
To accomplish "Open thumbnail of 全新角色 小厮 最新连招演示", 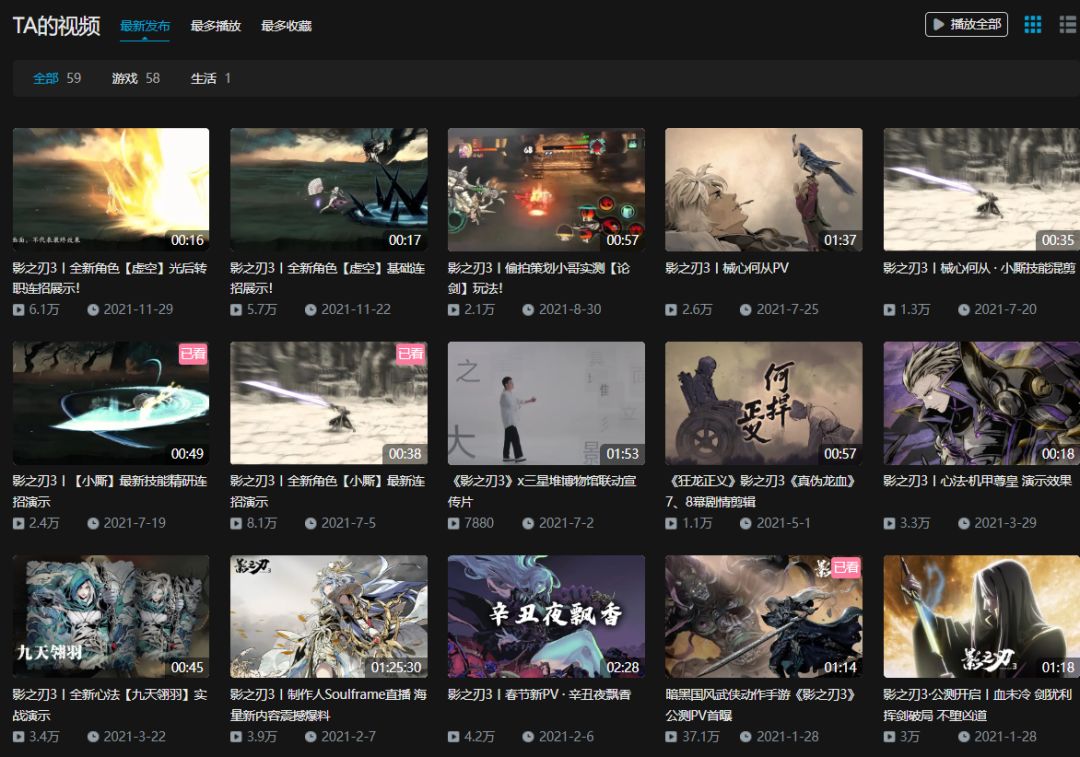I will (x=329, y=403).
